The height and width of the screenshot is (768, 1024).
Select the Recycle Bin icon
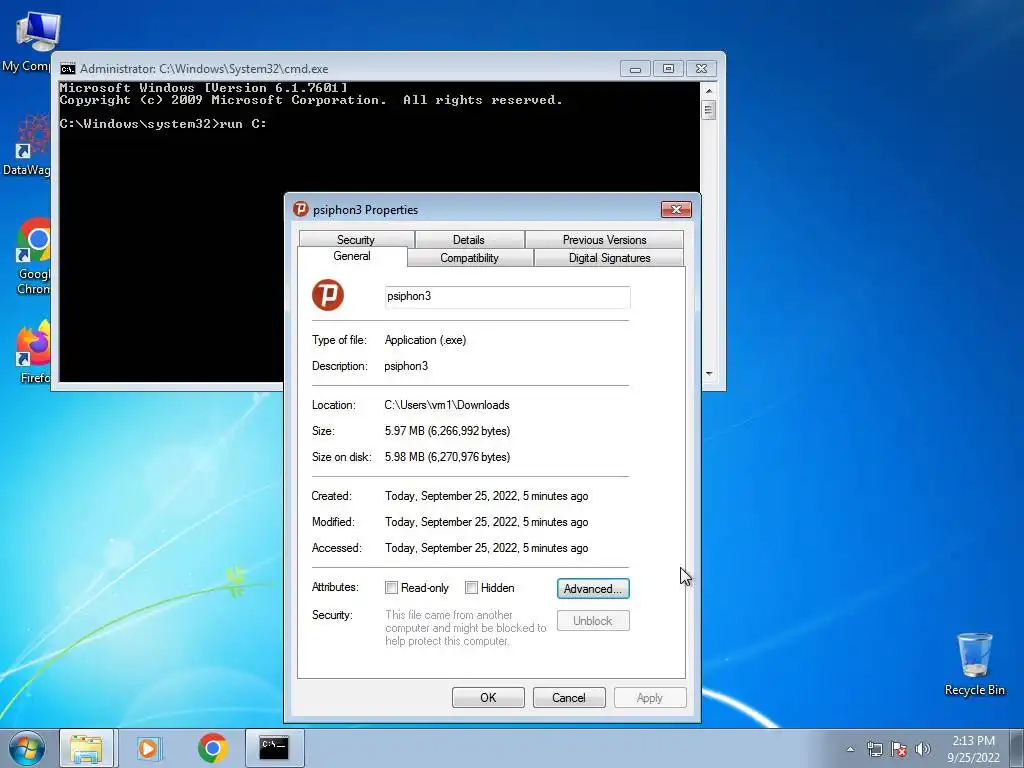[x=974, y=664]
